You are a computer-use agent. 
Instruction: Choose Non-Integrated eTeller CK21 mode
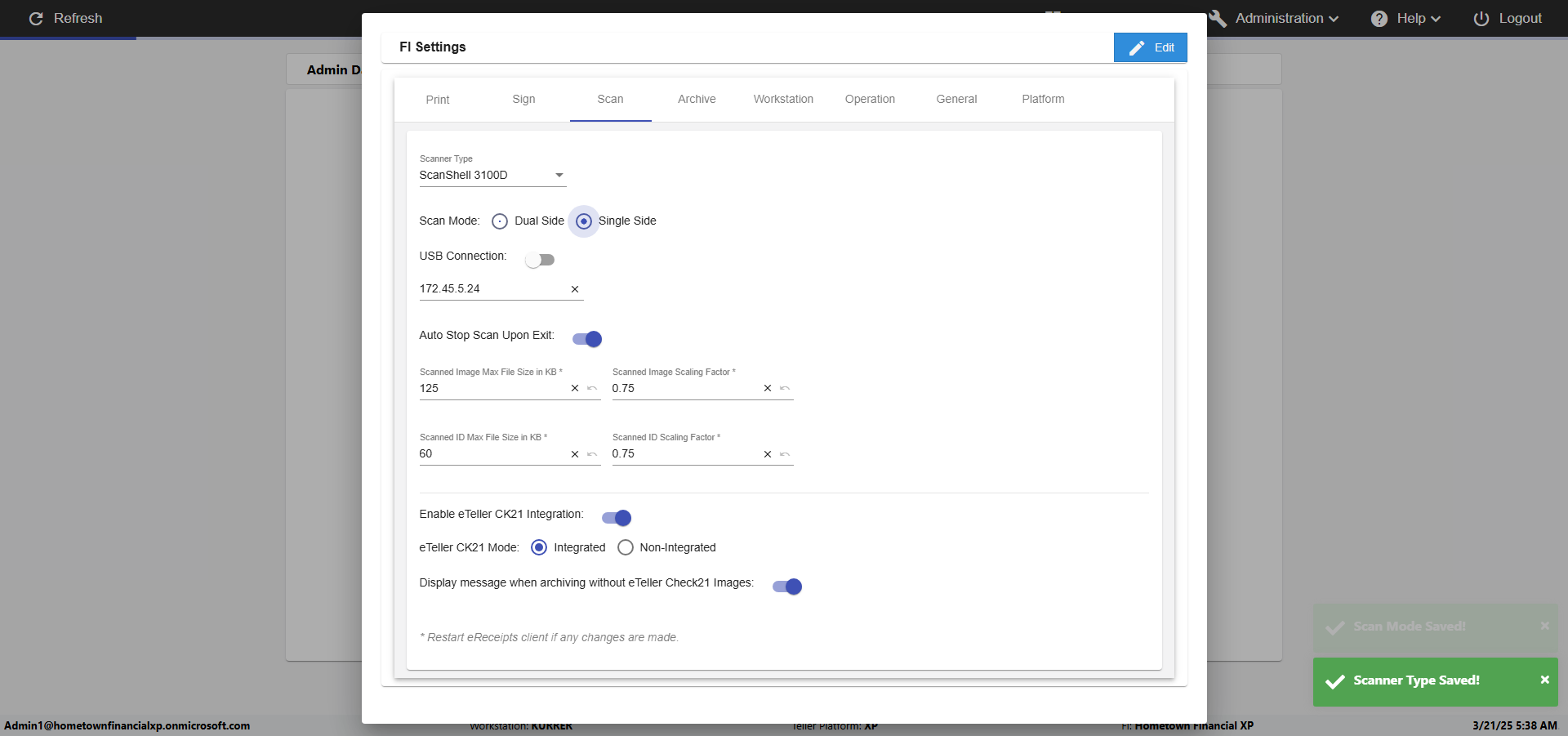(x=626, y=547)
